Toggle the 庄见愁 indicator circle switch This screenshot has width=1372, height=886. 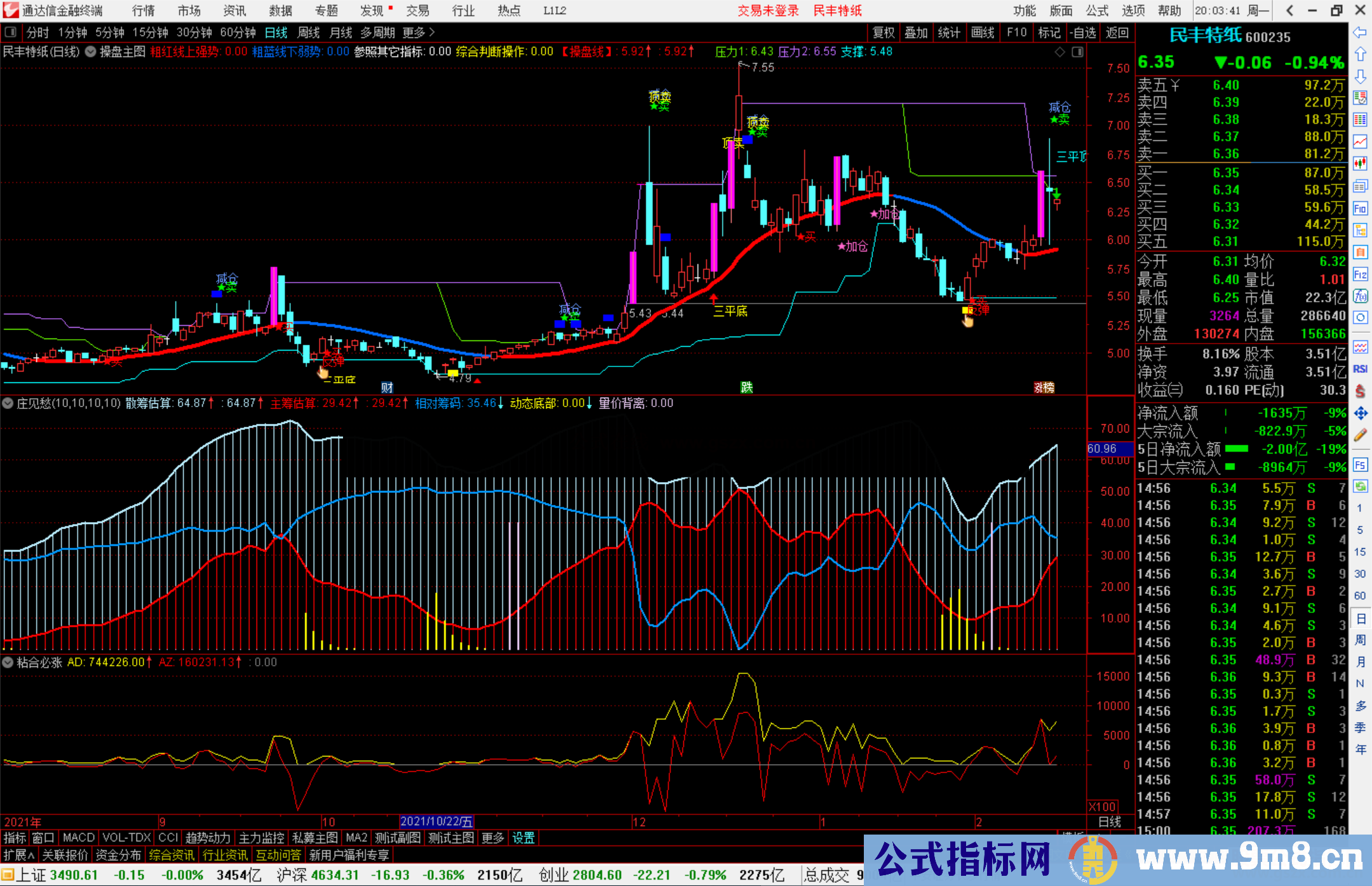pyautogui.click(x=8, y=403)
